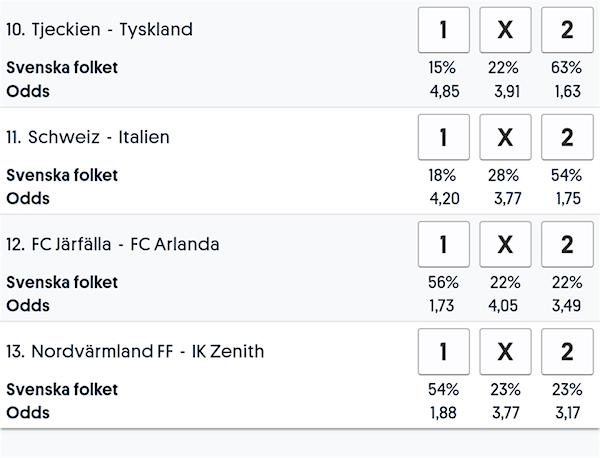Select 1 for Tjeckien - Tyskland
The height and width of the screenshot is (458, 600).
(443, 30)
